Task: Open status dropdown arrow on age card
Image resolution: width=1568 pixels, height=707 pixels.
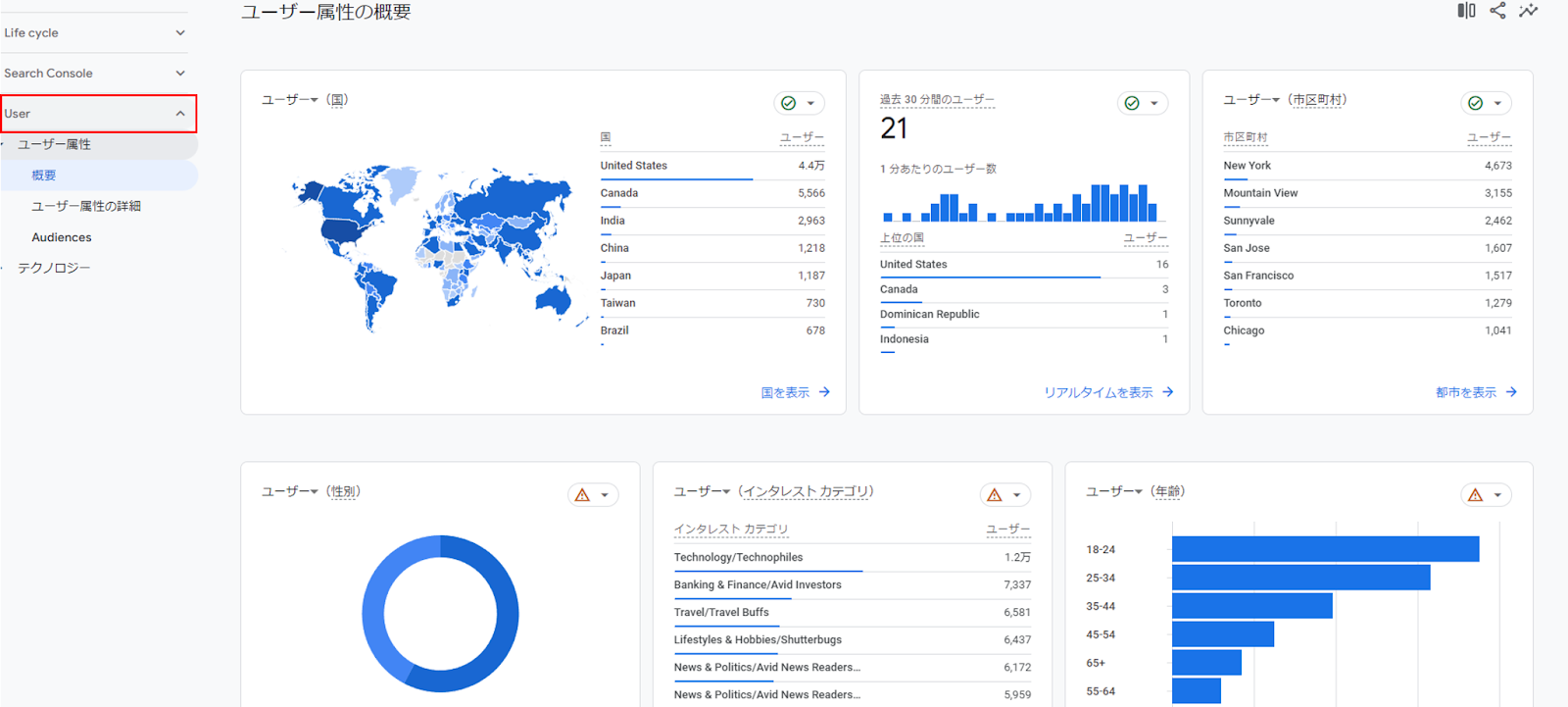Action: click(x=1497, y=495)
